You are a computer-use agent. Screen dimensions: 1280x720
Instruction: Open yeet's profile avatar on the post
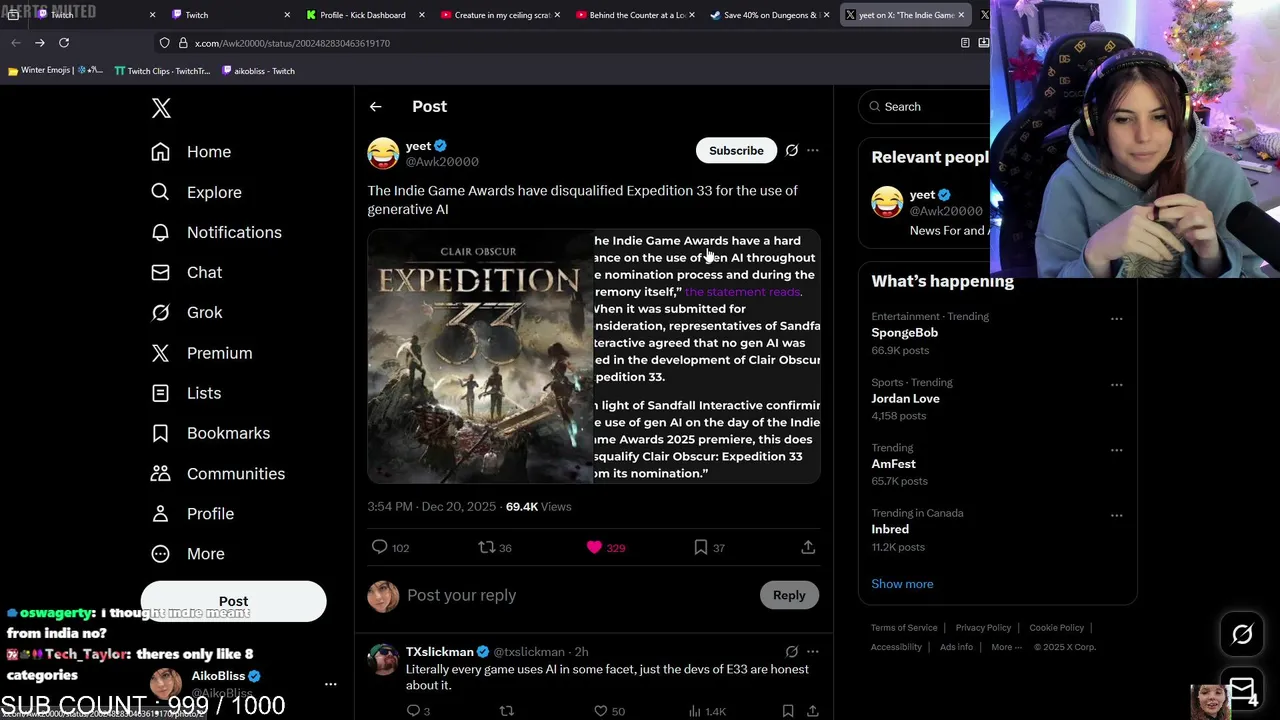point(383,153)
